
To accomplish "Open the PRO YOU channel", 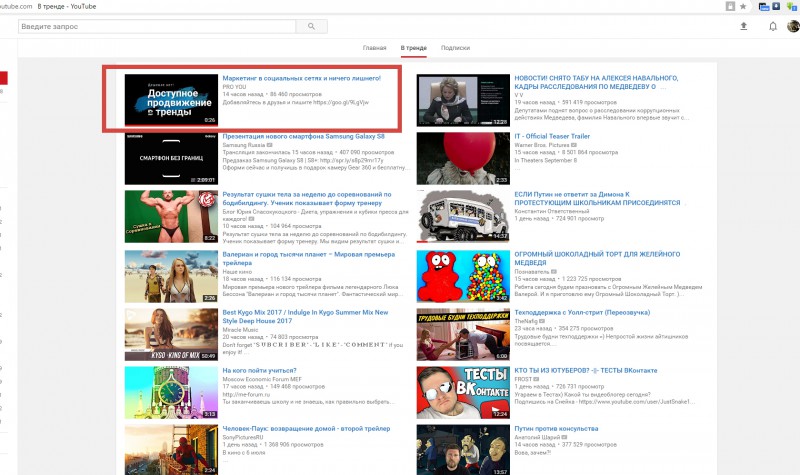I will (234, 87).
